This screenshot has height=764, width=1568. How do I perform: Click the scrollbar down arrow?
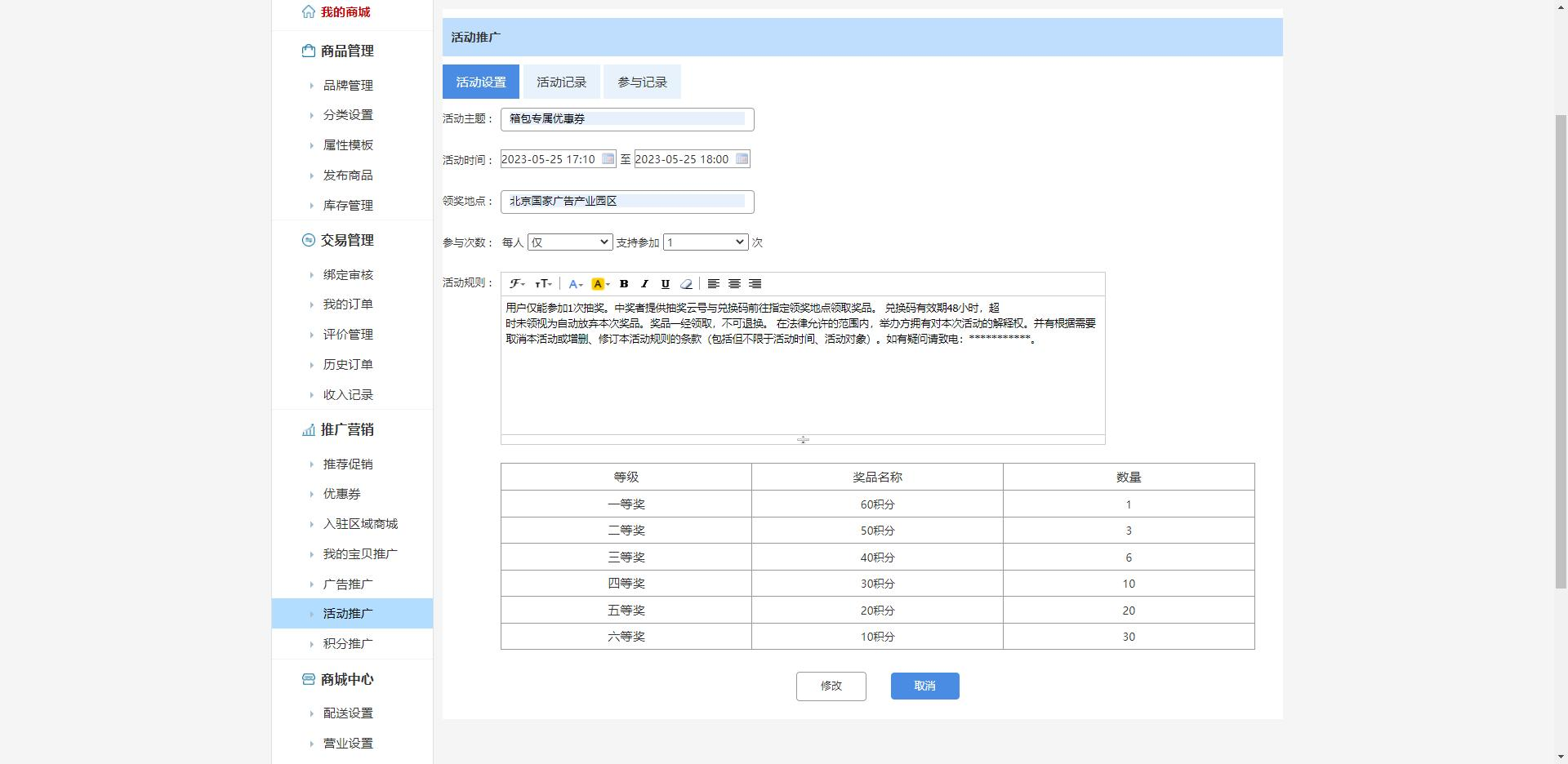click(x=1561, y=757)
